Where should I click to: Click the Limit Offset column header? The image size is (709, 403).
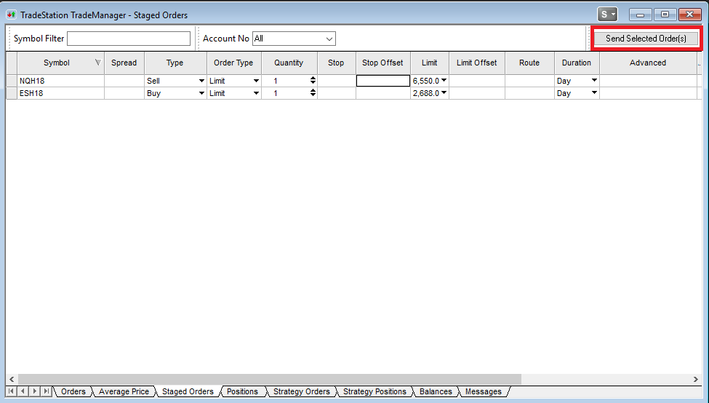coord(477,63)
